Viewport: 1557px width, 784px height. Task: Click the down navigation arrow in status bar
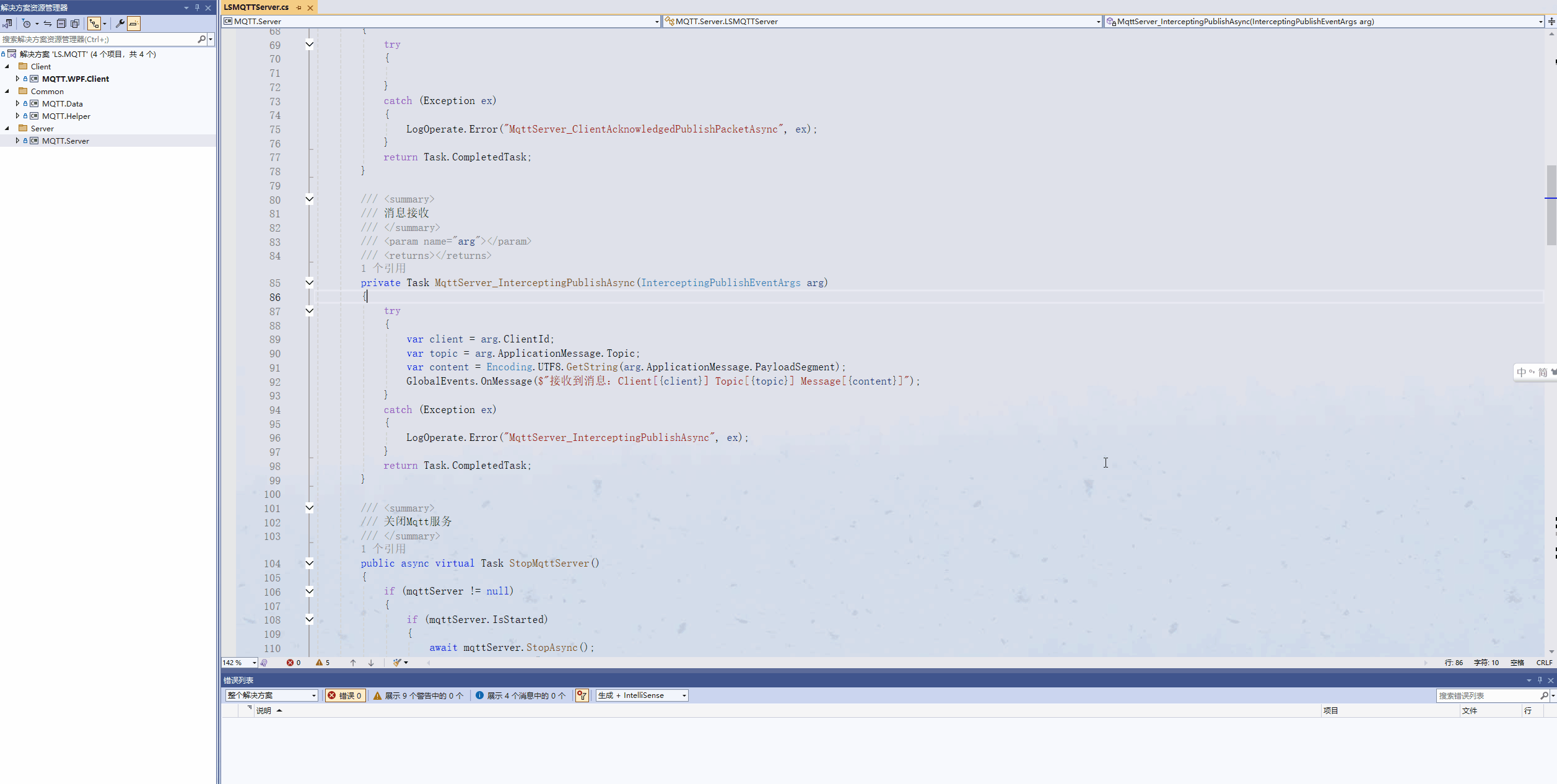click(370, 663)
